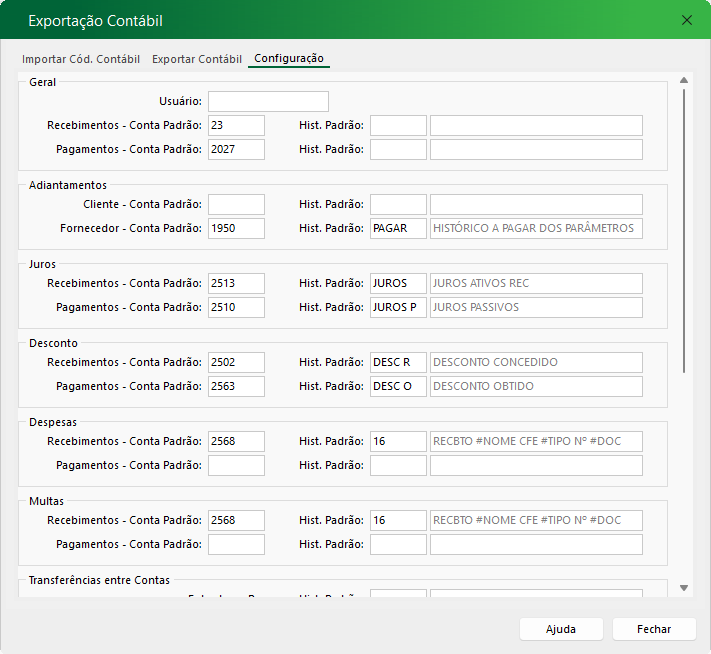Switch to the Importar Cód. Contábil tab

tap(81, 59)
